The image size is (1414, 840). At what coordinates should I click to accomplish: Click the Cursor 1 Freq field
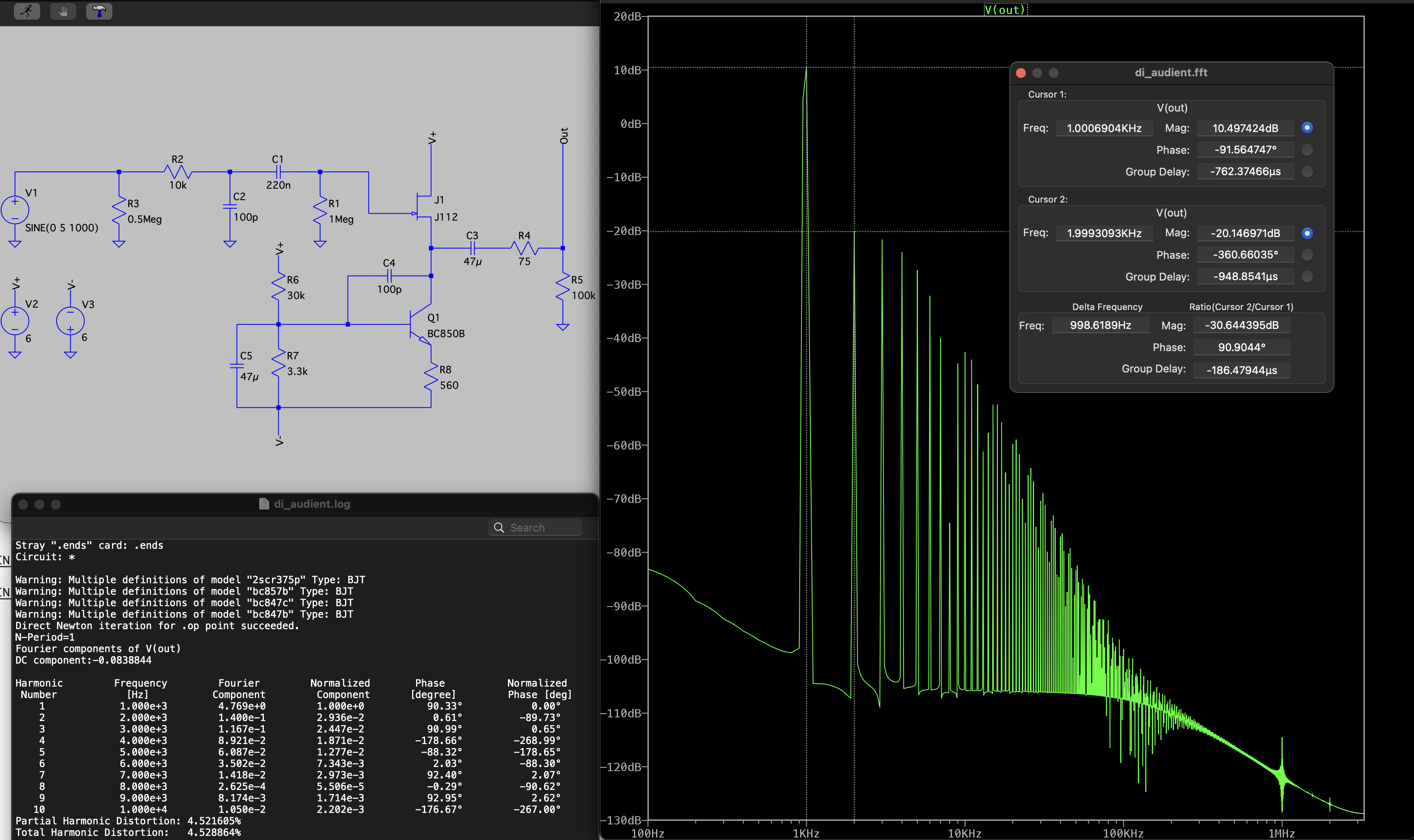[1104, 128]
